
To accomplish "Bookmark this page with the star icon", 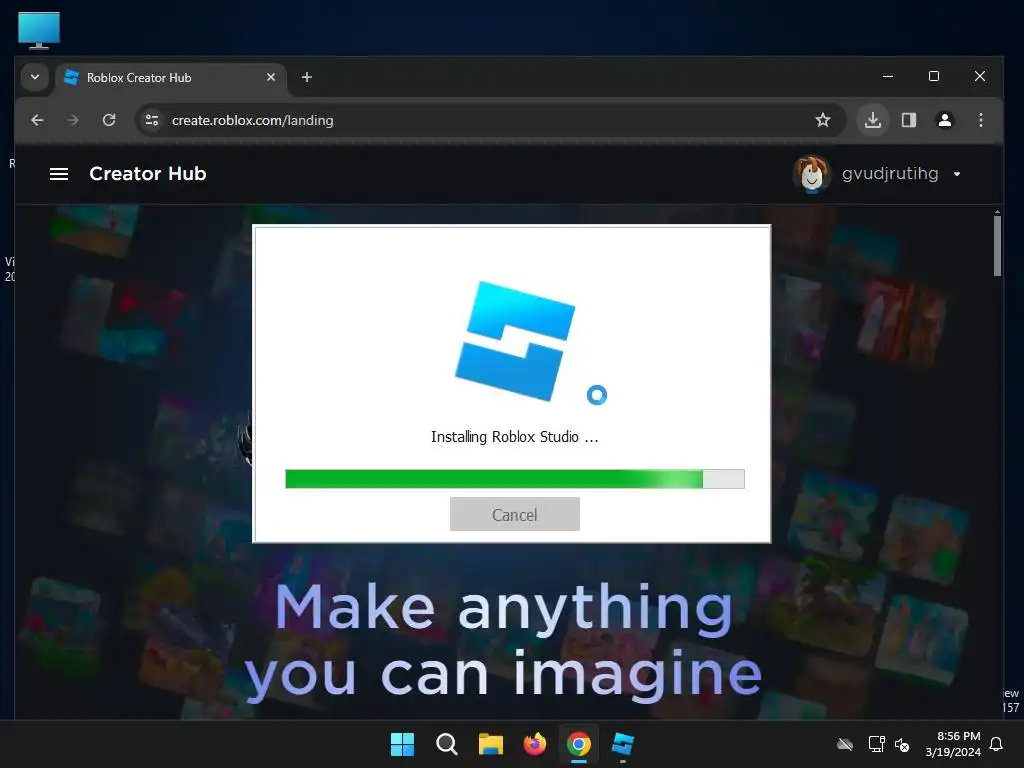I will (823, 120).
